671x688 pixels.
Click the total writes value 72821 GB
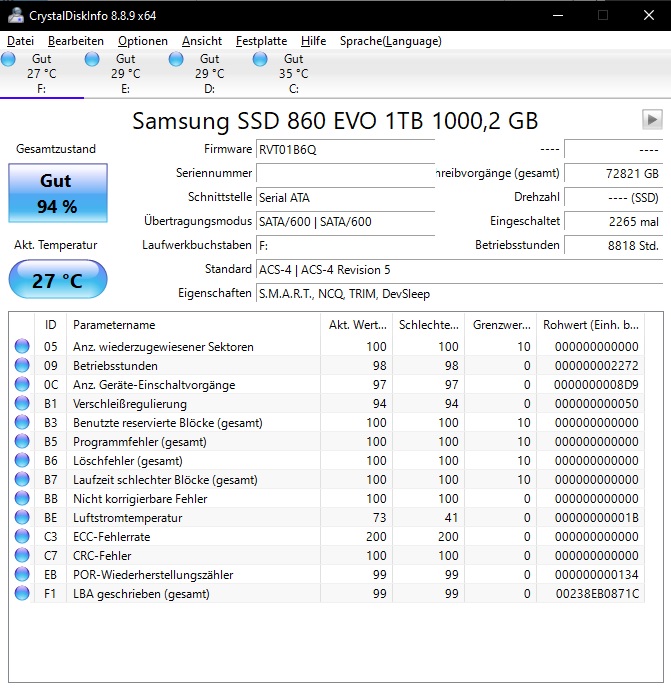[613, 173]
